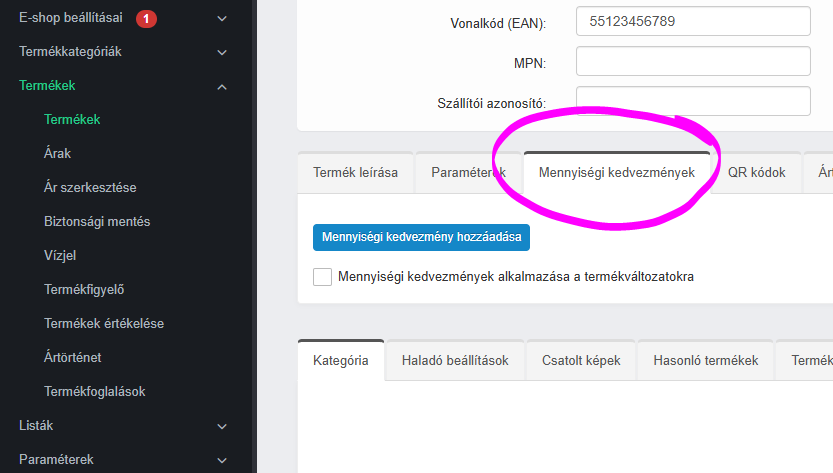
Task: Open Ártörténet page
Action: point(73,358)
